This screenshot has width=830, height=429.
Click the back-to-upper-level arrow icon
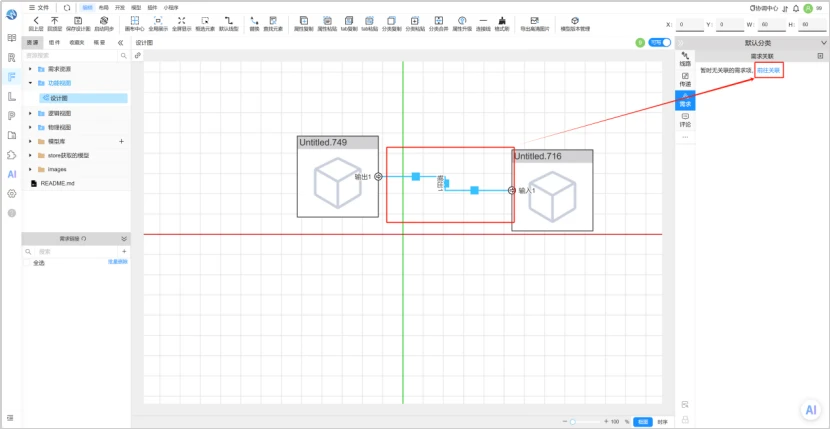pyautogui.click(x=36, y=20)
